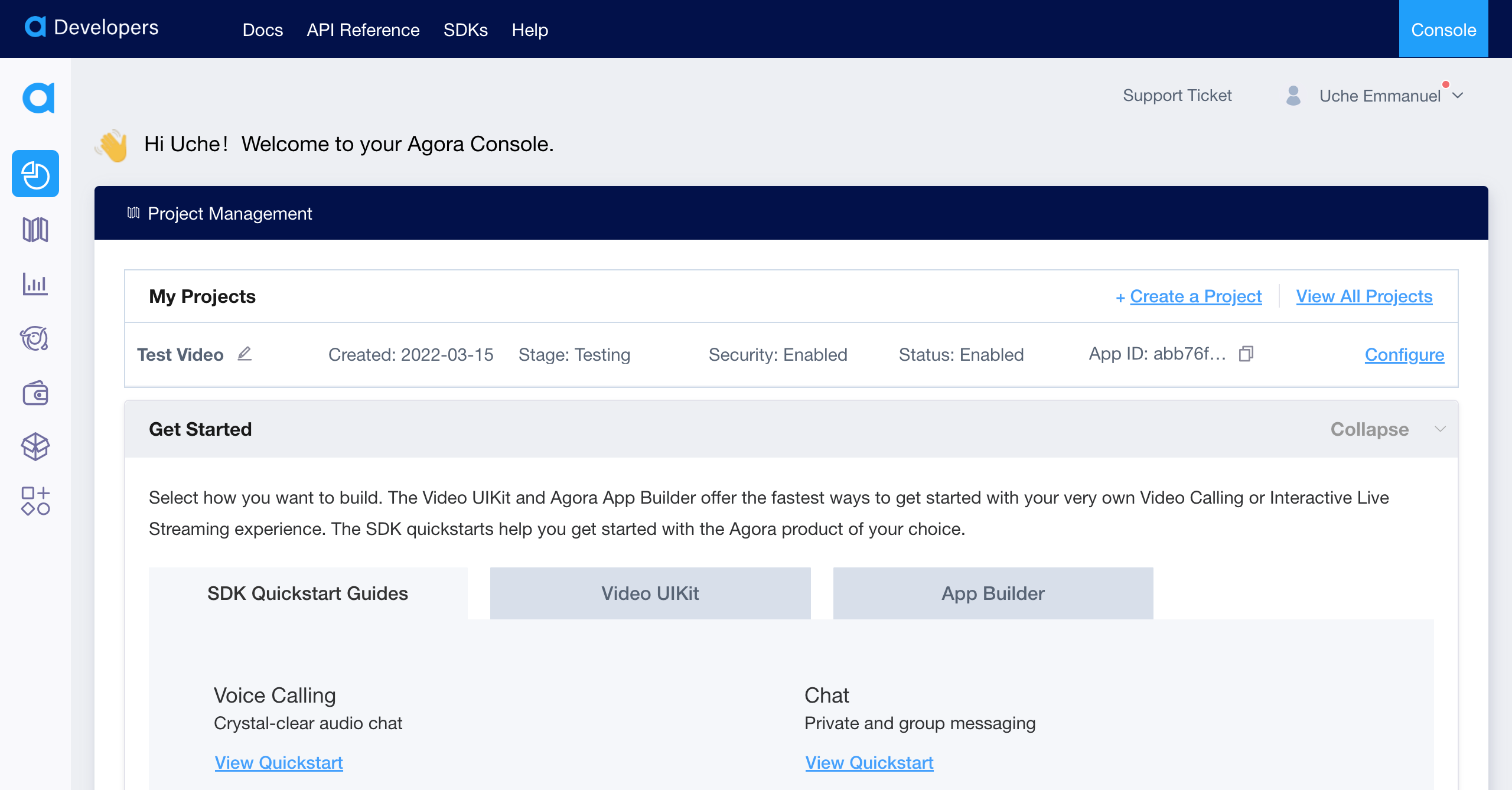Click the Uche Emmanuel username
Image resolution: width=1512 pixels, height=790 pixels.
click(1380, 96)
